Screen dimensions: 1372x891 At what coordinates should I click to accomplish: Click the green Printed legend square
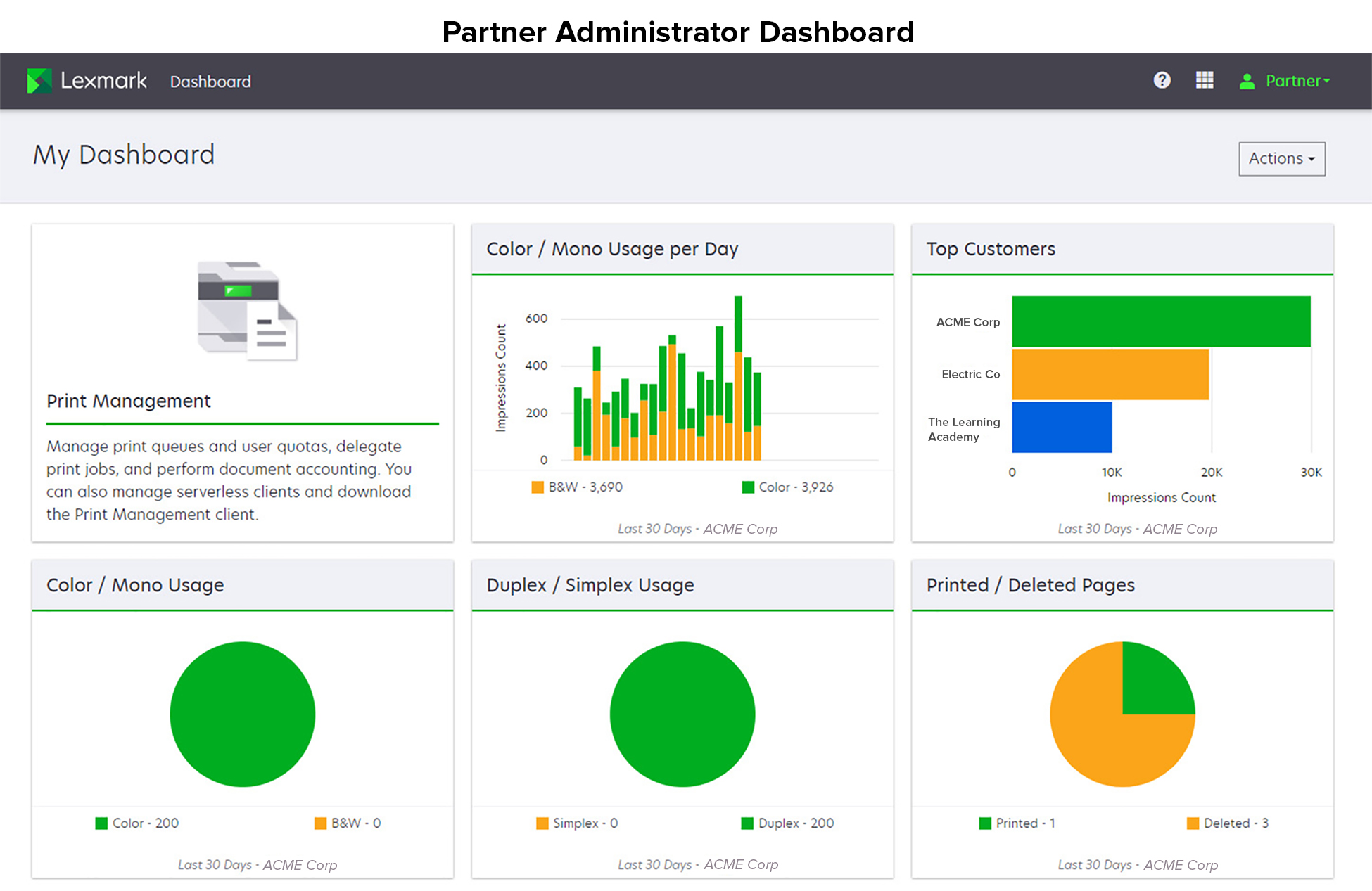[985, 823]
